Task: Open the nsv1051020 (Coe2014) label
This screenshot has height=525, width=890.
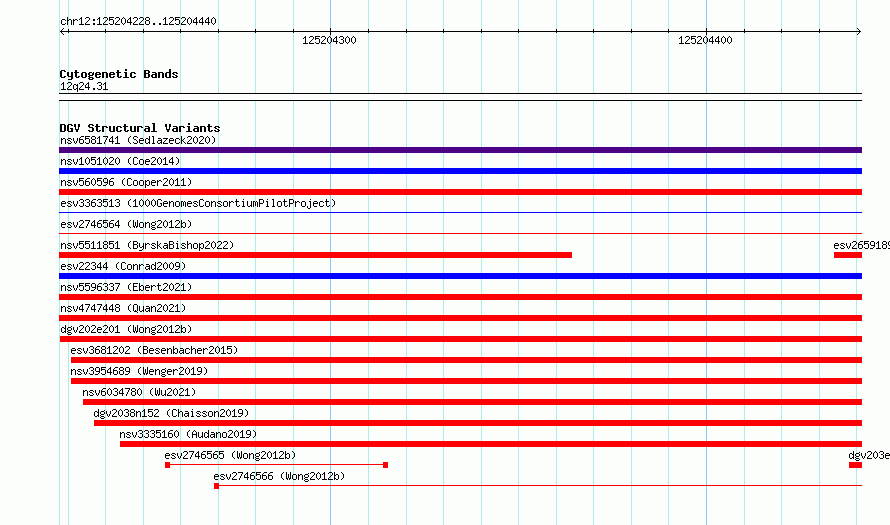Action: 120,161
